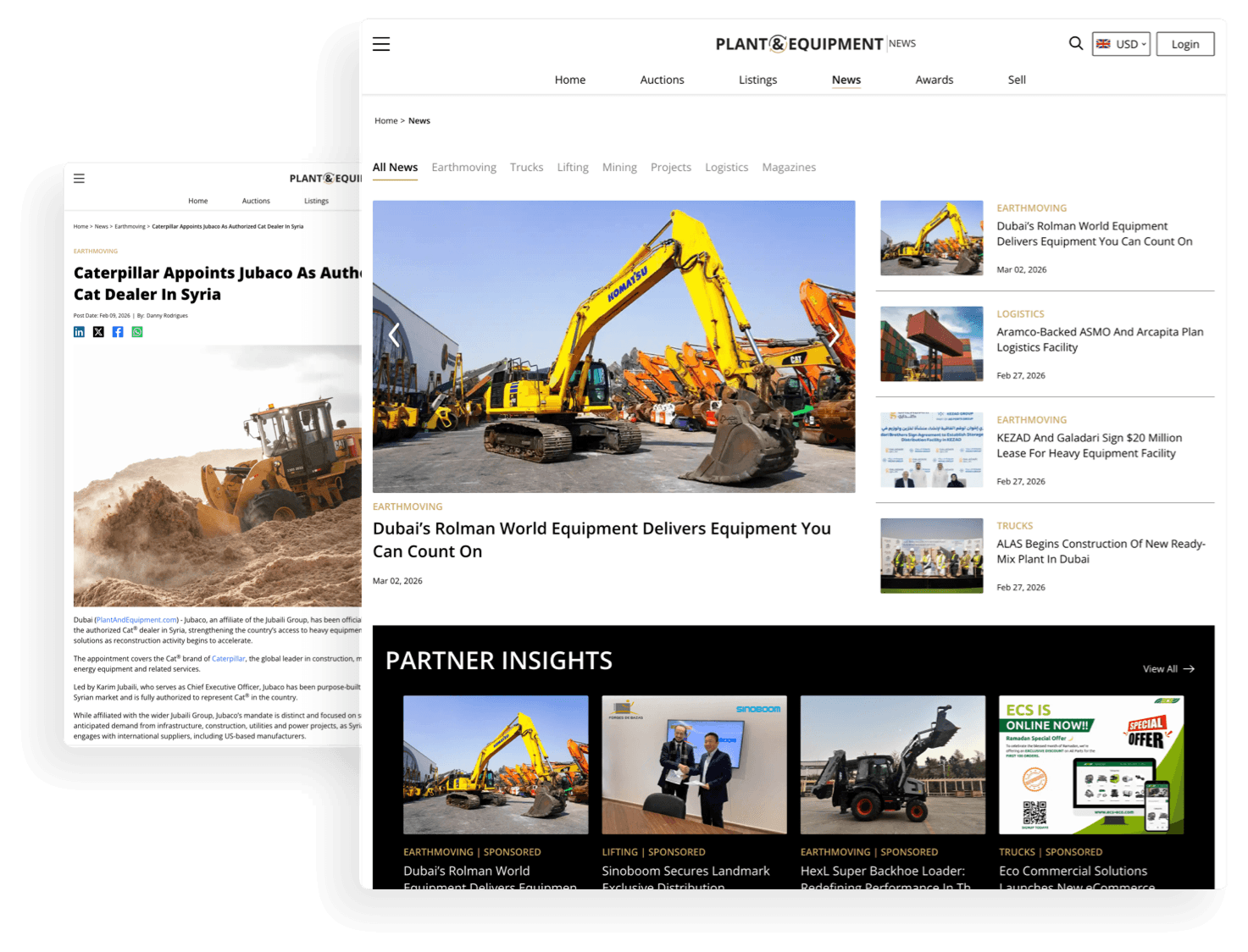Share the article on LinkedIn
Image resolution: width=1248 pixels, height=952 pixels.
pos(79,332)
